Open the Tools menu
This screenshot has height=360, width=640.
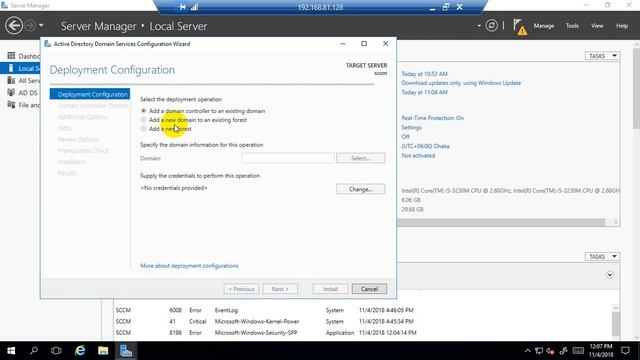click(572, 26)
